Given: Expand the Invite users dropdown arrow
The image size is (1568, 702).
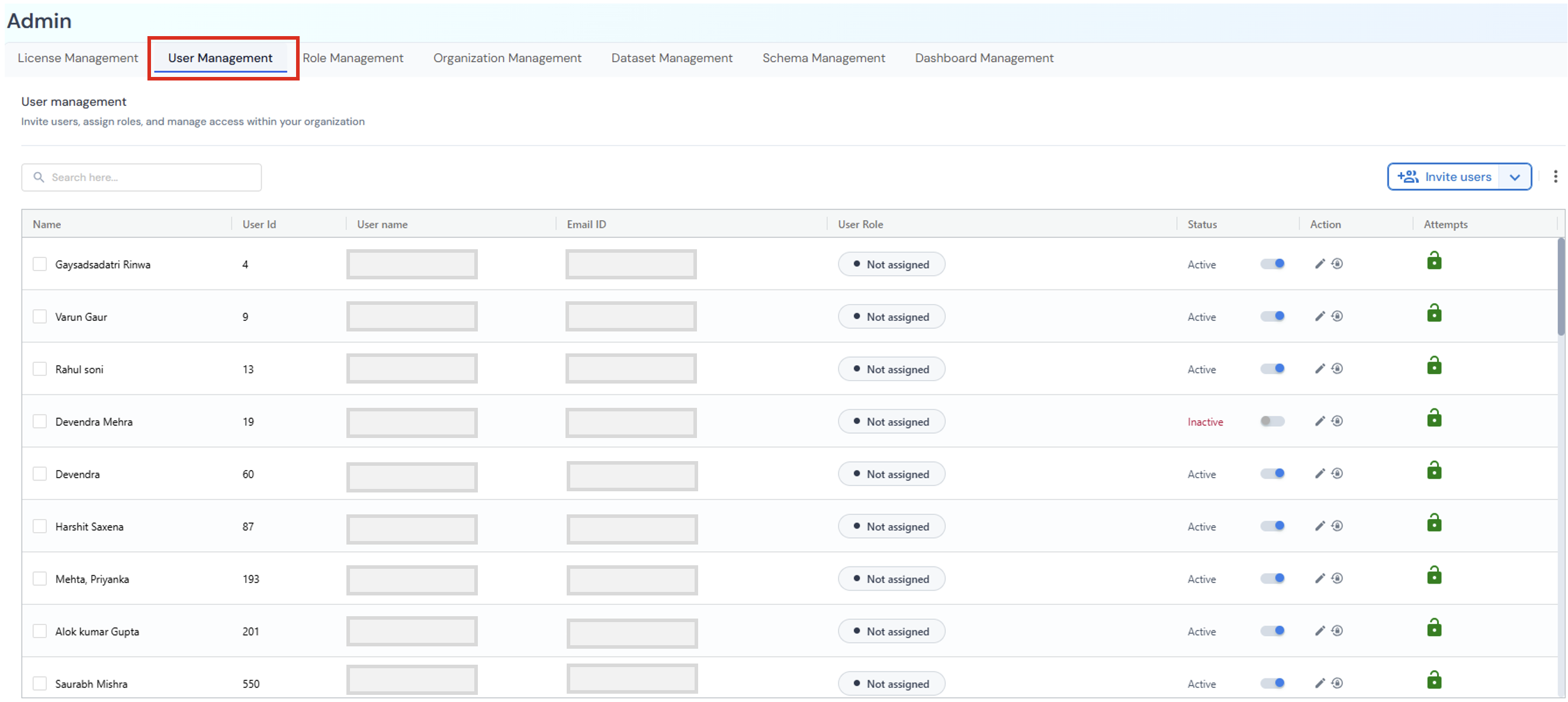Looking at the screenshot, I should pyautogui.click(x=1515, y=177).
